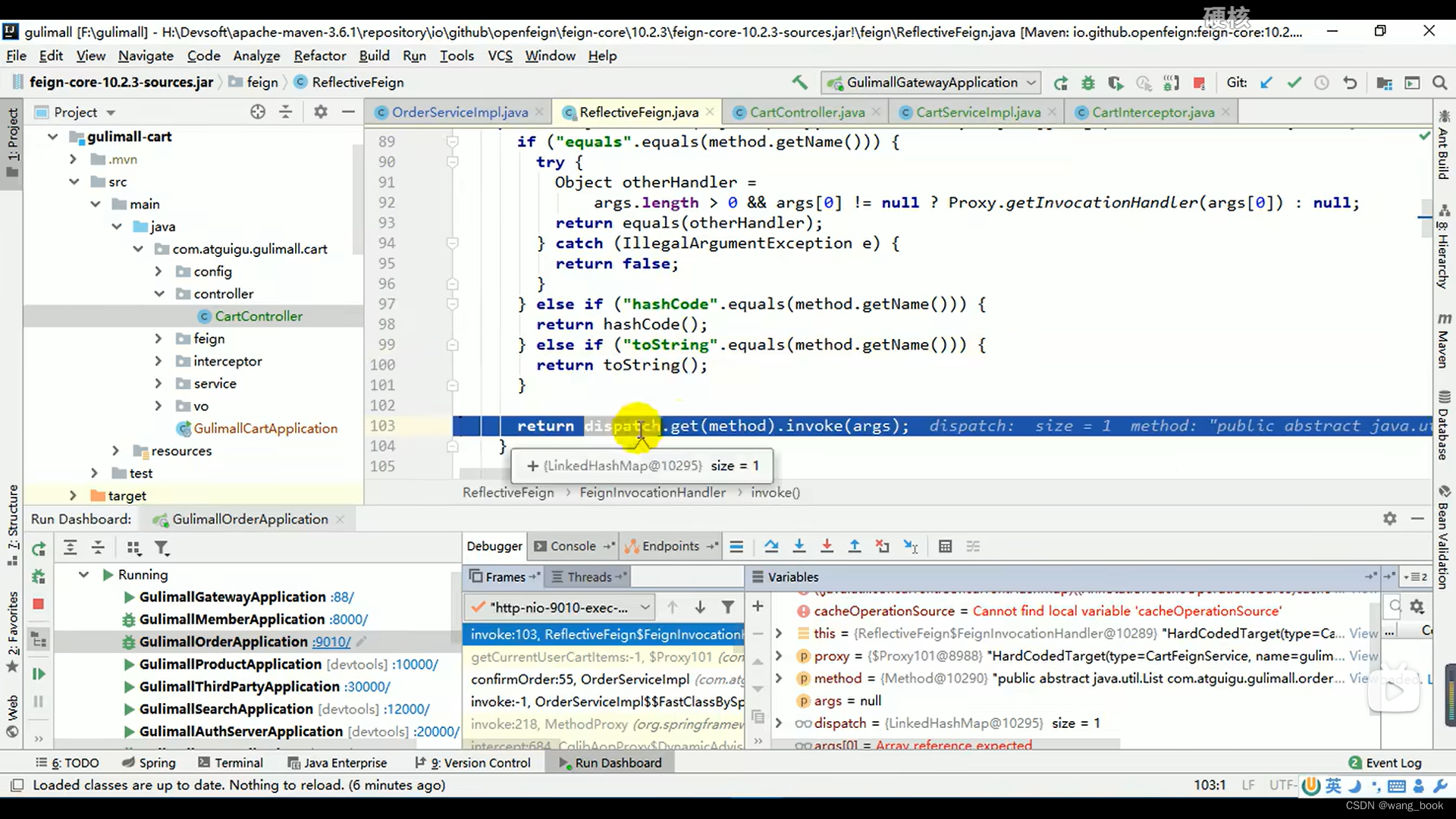This screenshot has width=1456, height=819.
Task: Click the Debug bug icon in top toolbar
Action: pos(1088,83)
